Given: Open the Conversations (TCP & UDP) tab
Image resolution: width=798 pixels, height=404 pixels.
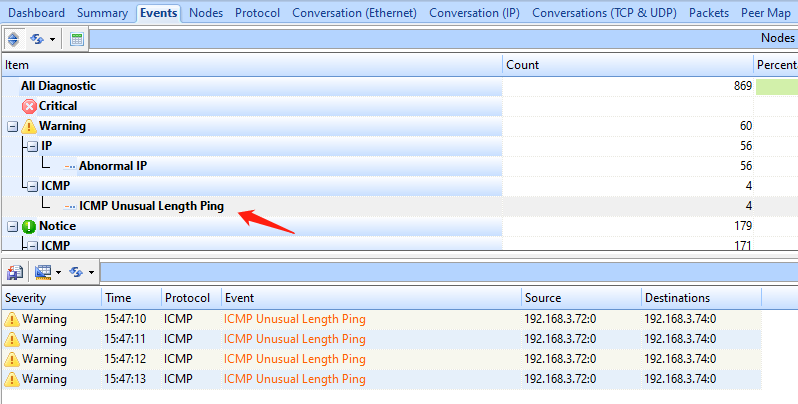Looking at the screenshot, I should [605, 13].
